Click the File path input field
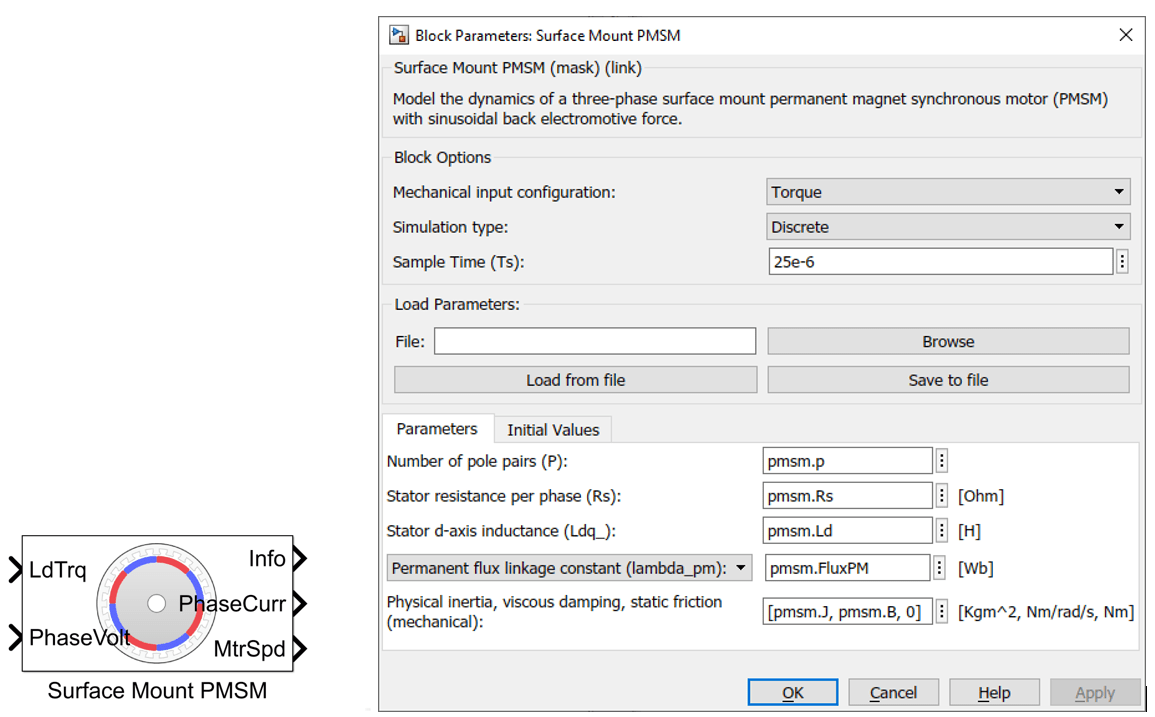 coord(595,341)
